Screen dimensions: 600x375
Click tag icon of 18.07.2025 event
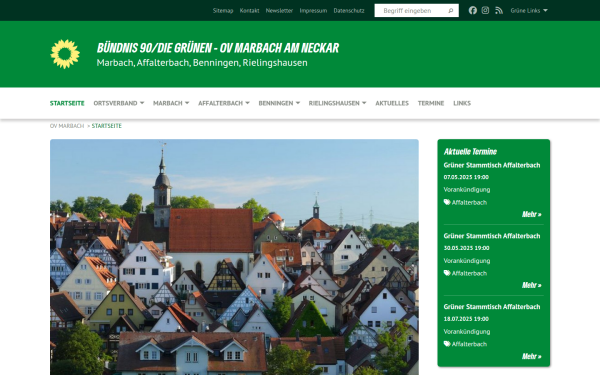447,344
